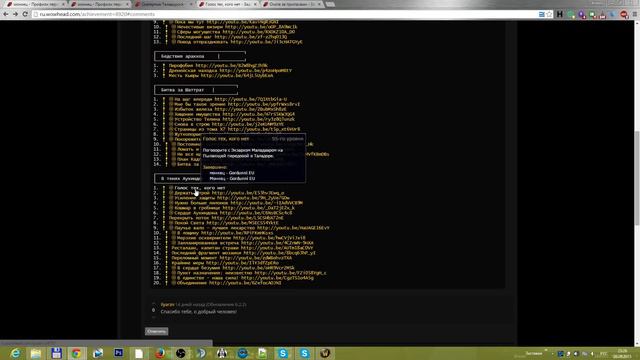Go back using the browser back arrow
The width and height of the screenshot is (640, 360).
(6, 14)
